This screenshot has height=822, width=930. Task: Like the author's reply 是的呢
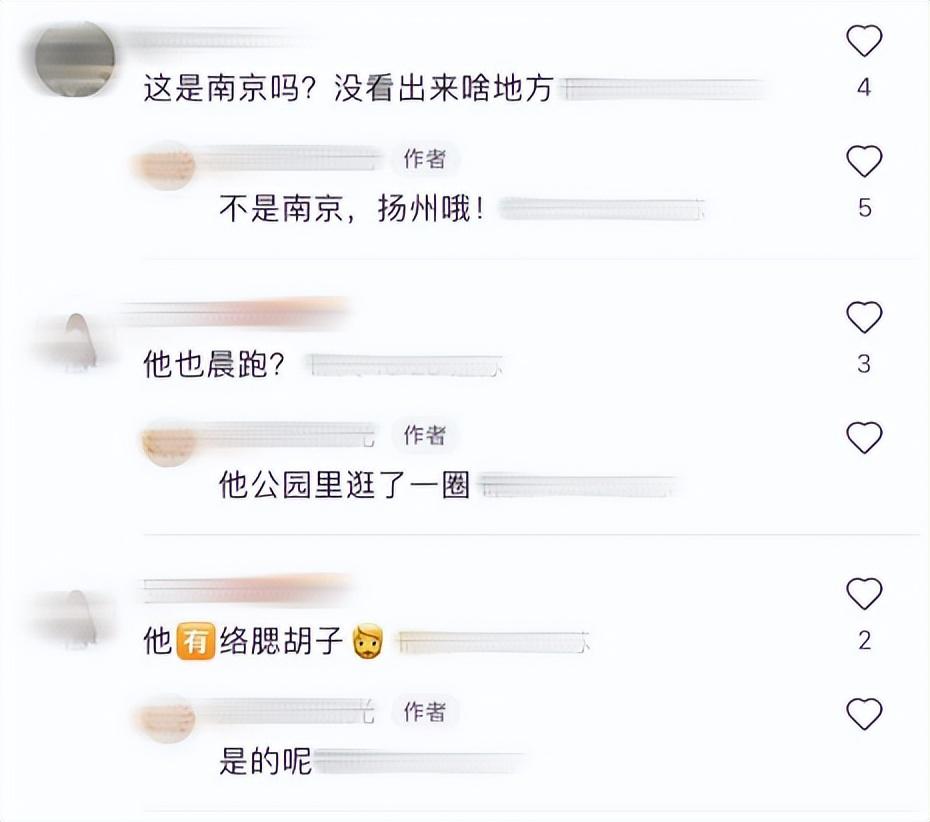[864, 714]
